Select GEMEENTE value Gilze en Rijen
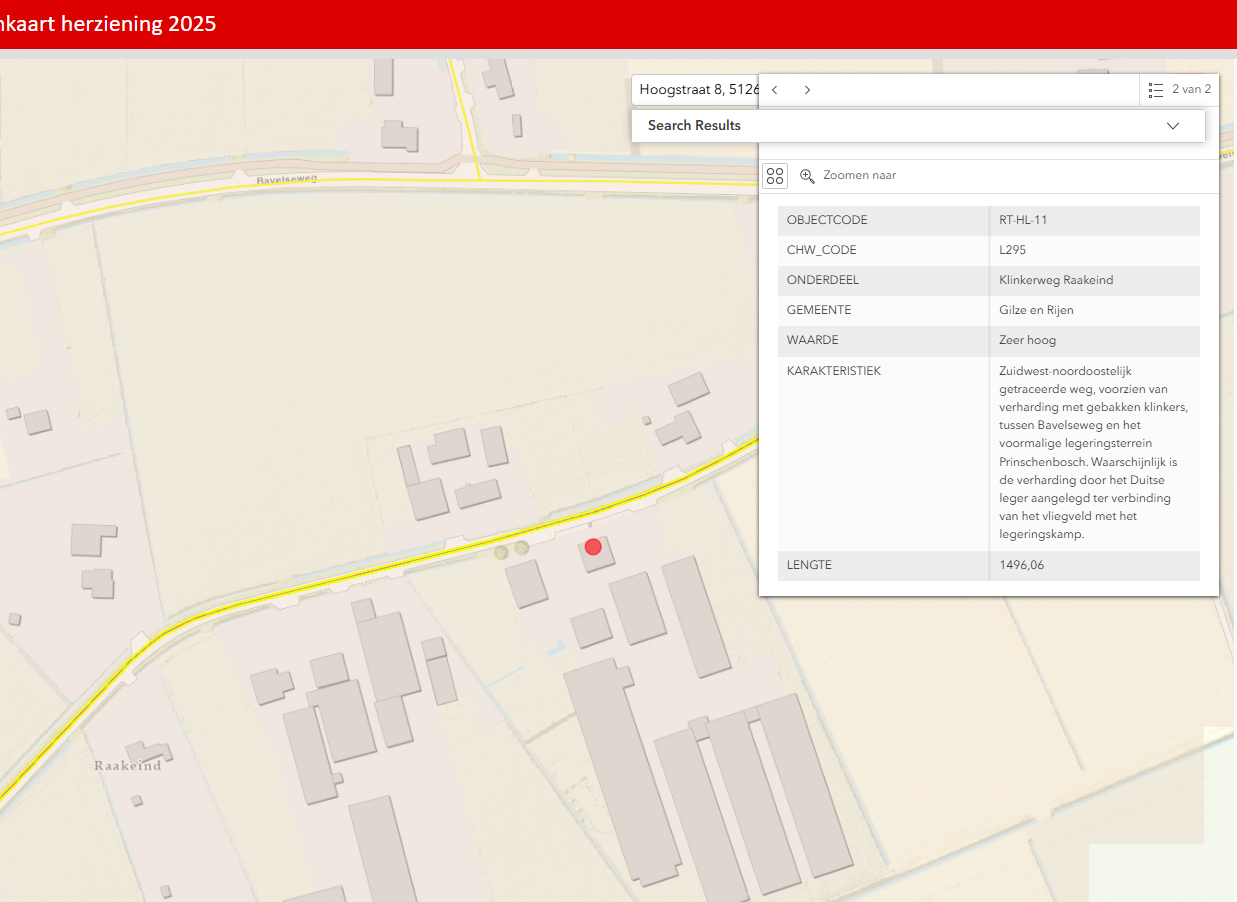The width and height of the screenshot is (1237, 902). tap(1036, 310)
